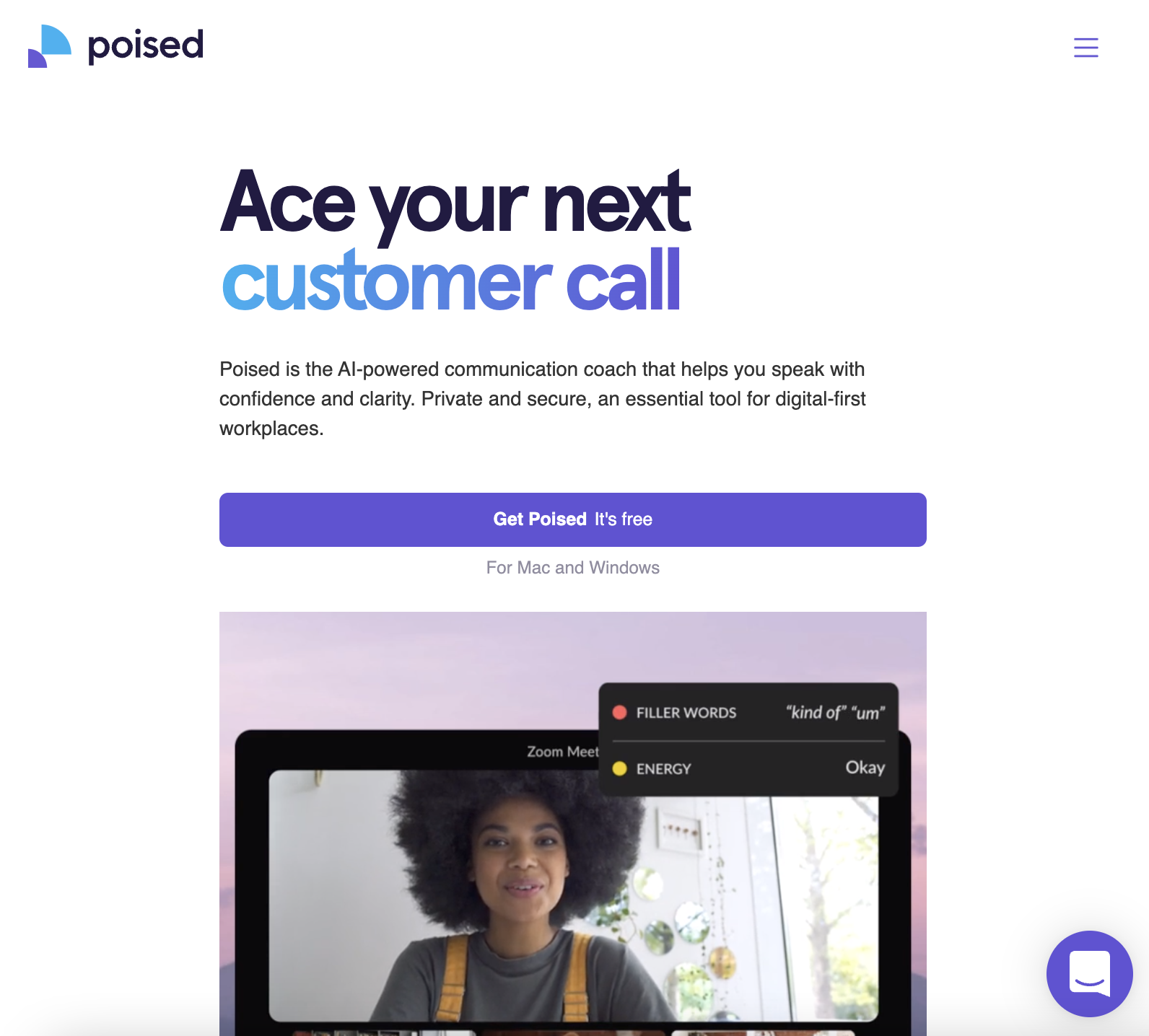Click the For Mac and Windows text
The image size is (1149, 1036).
tap(572, 568)
